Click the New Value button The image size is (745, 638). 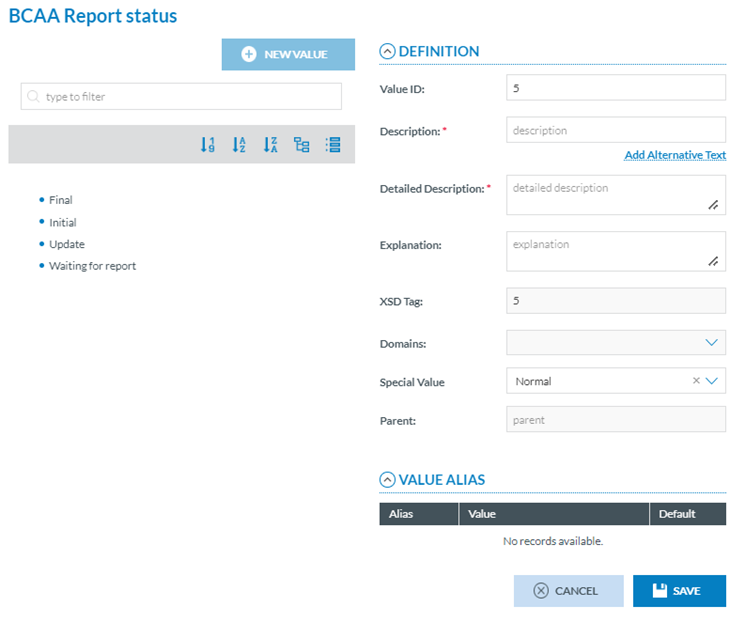coord(287,54)
